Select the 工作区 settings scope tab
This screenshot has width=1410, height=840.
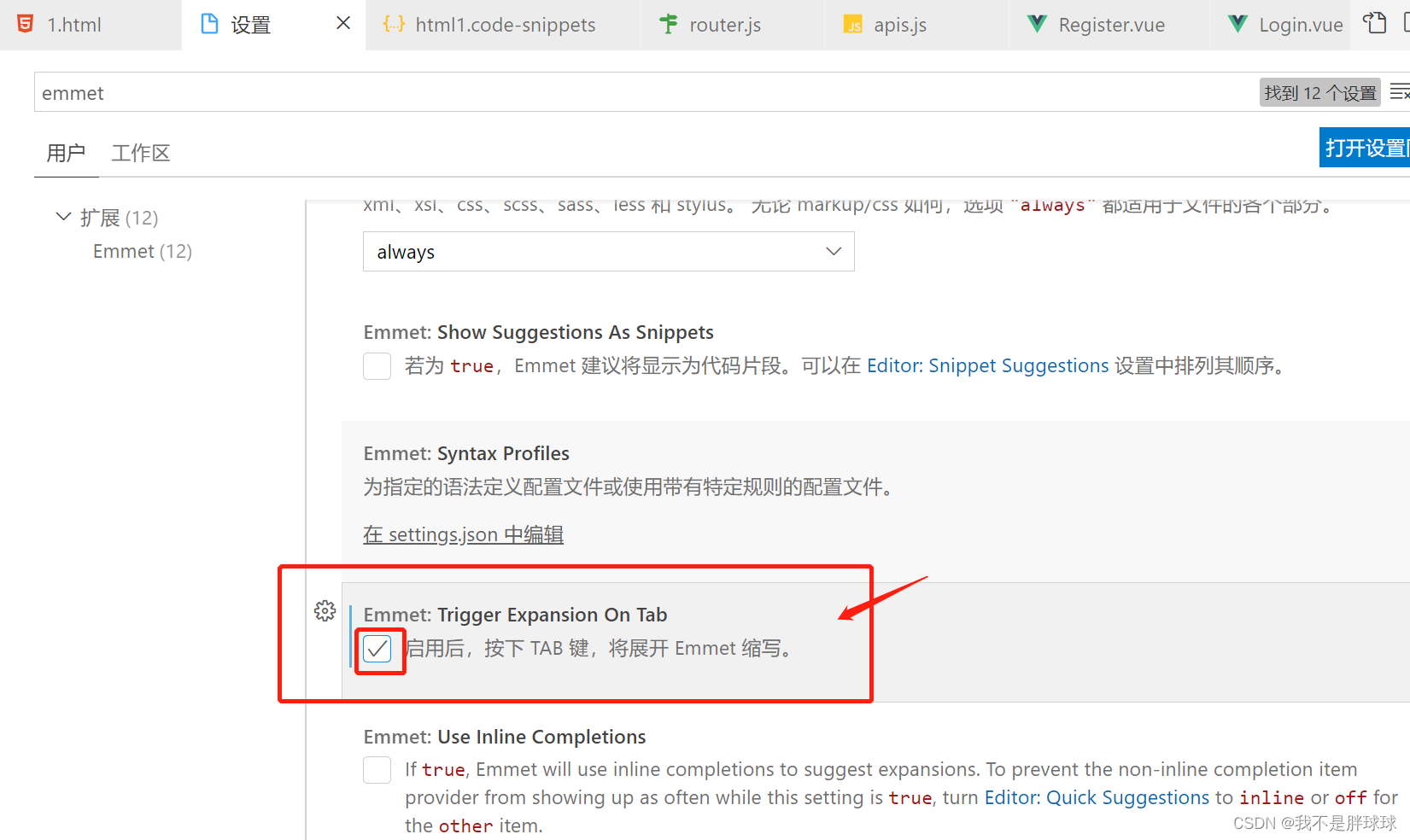pos(141,153)
